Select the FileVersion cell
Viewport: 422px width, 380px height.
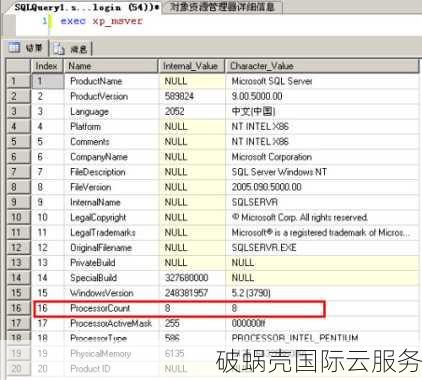tap(111, 187)
